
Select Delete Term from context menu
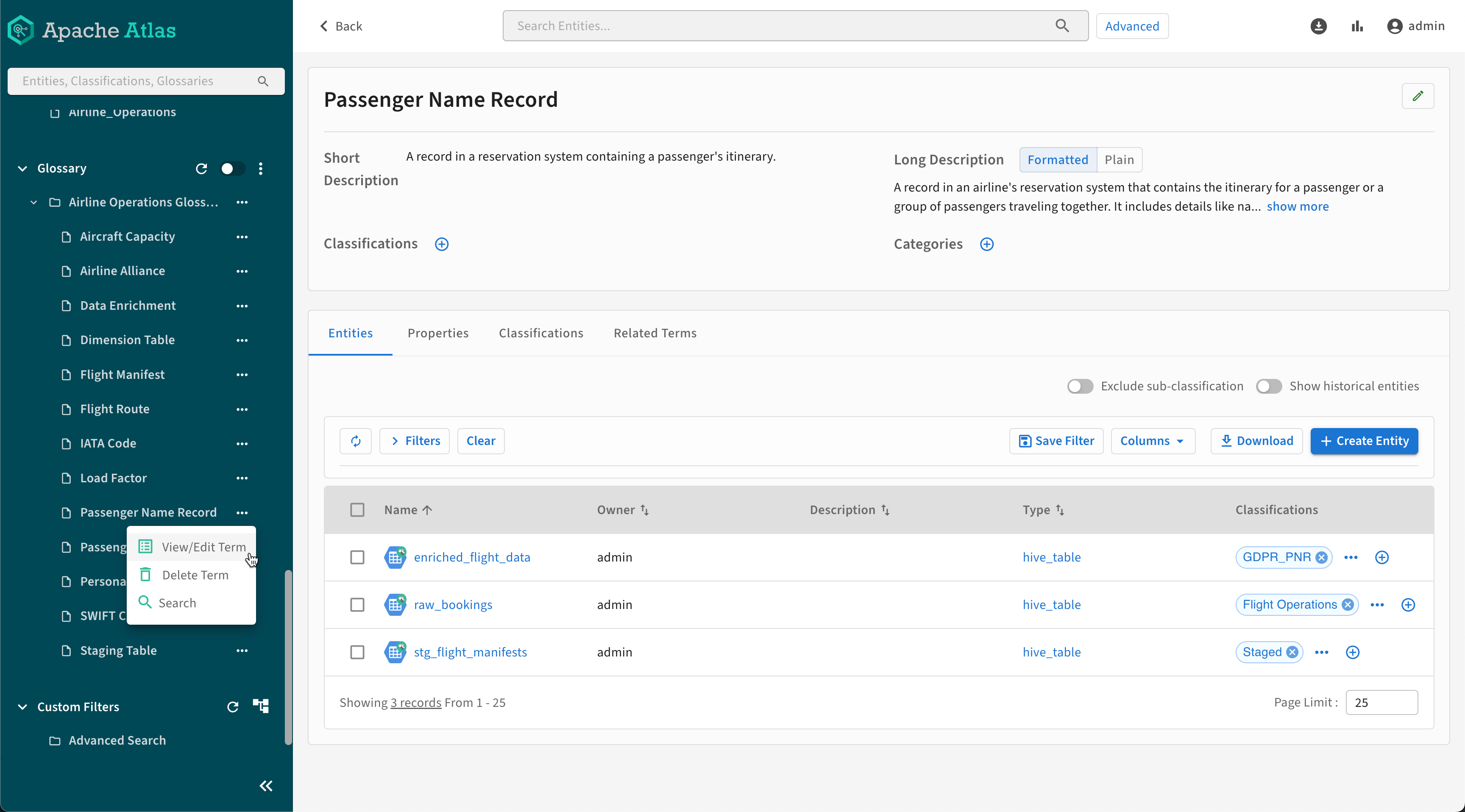pyautogui.click(x=195, y=575)
